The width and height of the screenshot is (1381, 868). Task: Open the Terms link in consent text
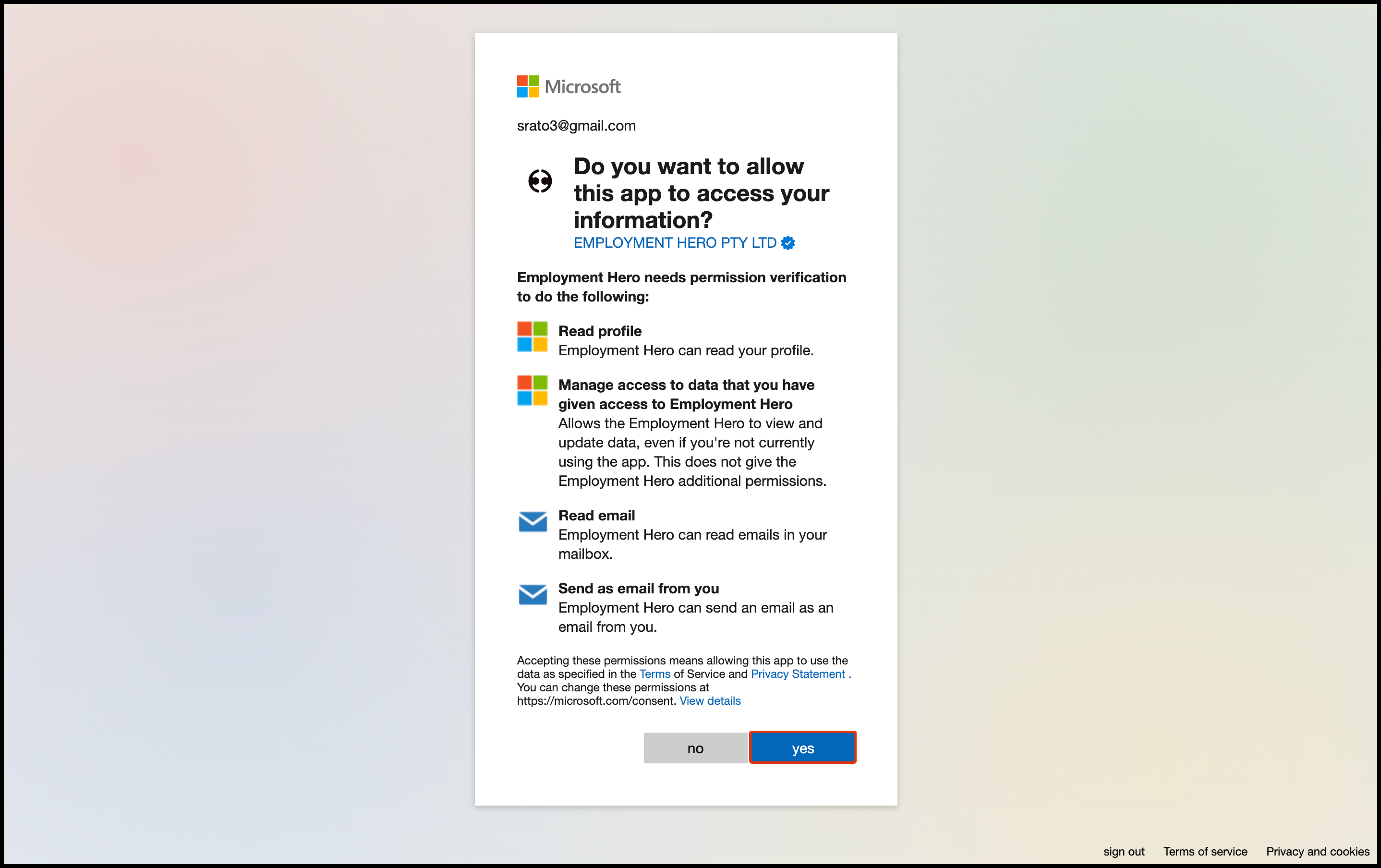[654, 674]
